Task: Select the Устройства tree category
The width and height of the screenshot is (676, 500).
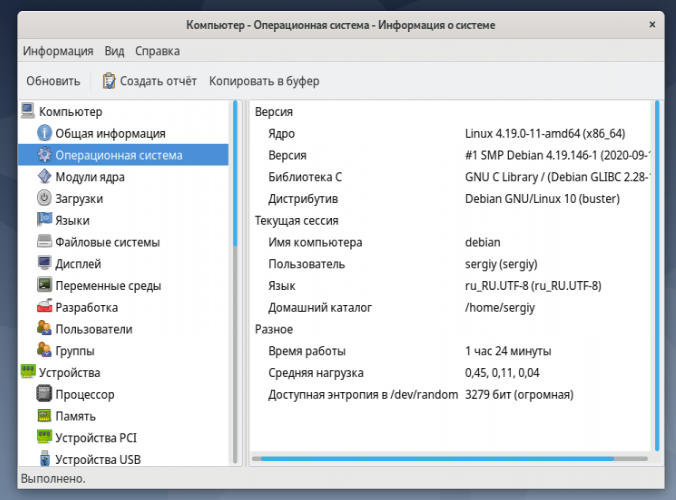Action: [x=69, y=373]
